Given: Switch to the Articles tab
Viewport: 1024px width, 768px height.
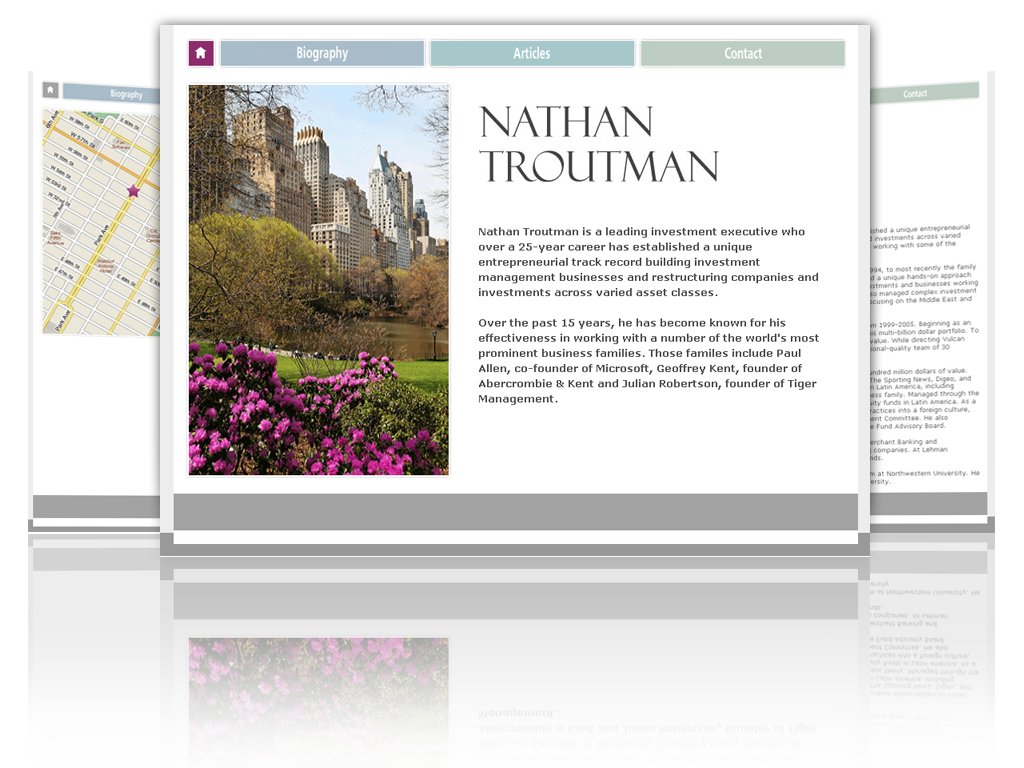Looking at the screenshot, I should 532,53.
